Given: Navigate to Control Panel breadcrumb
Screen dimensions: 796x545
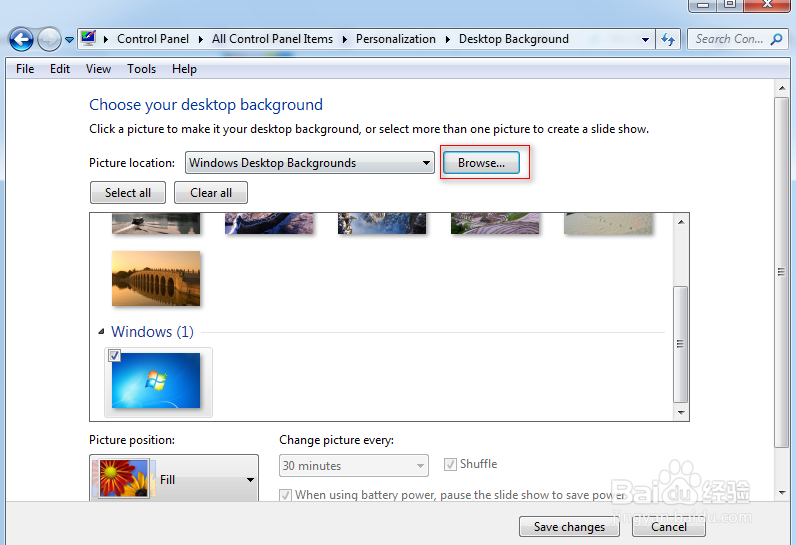Looking at the screenshot, I should pos(153,39).
